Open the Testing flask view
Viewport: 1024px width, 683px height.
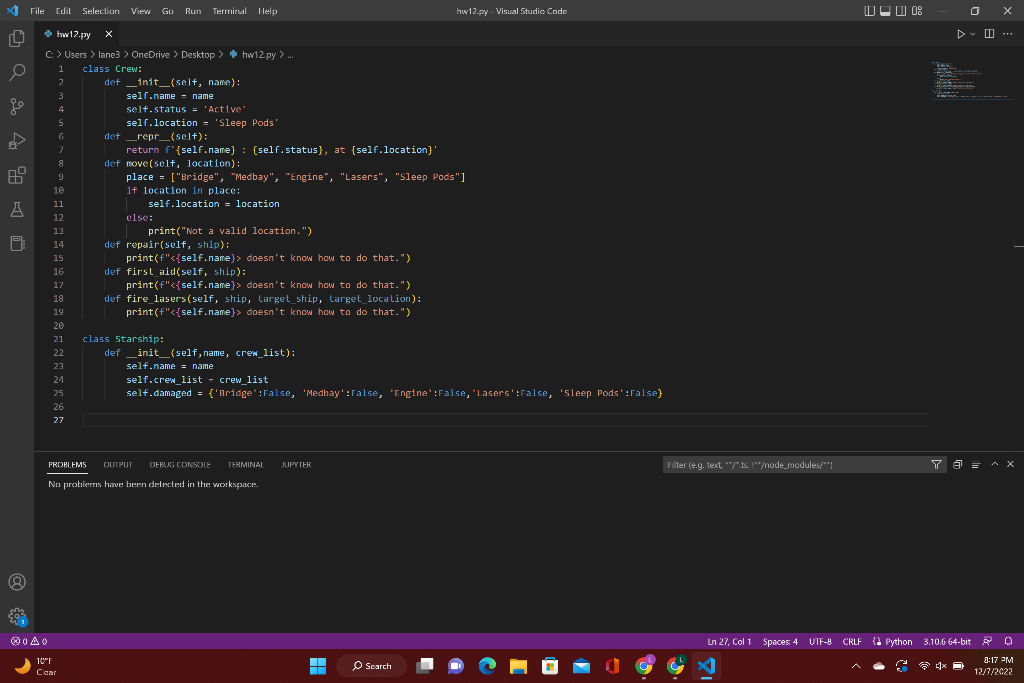point(16,209)
